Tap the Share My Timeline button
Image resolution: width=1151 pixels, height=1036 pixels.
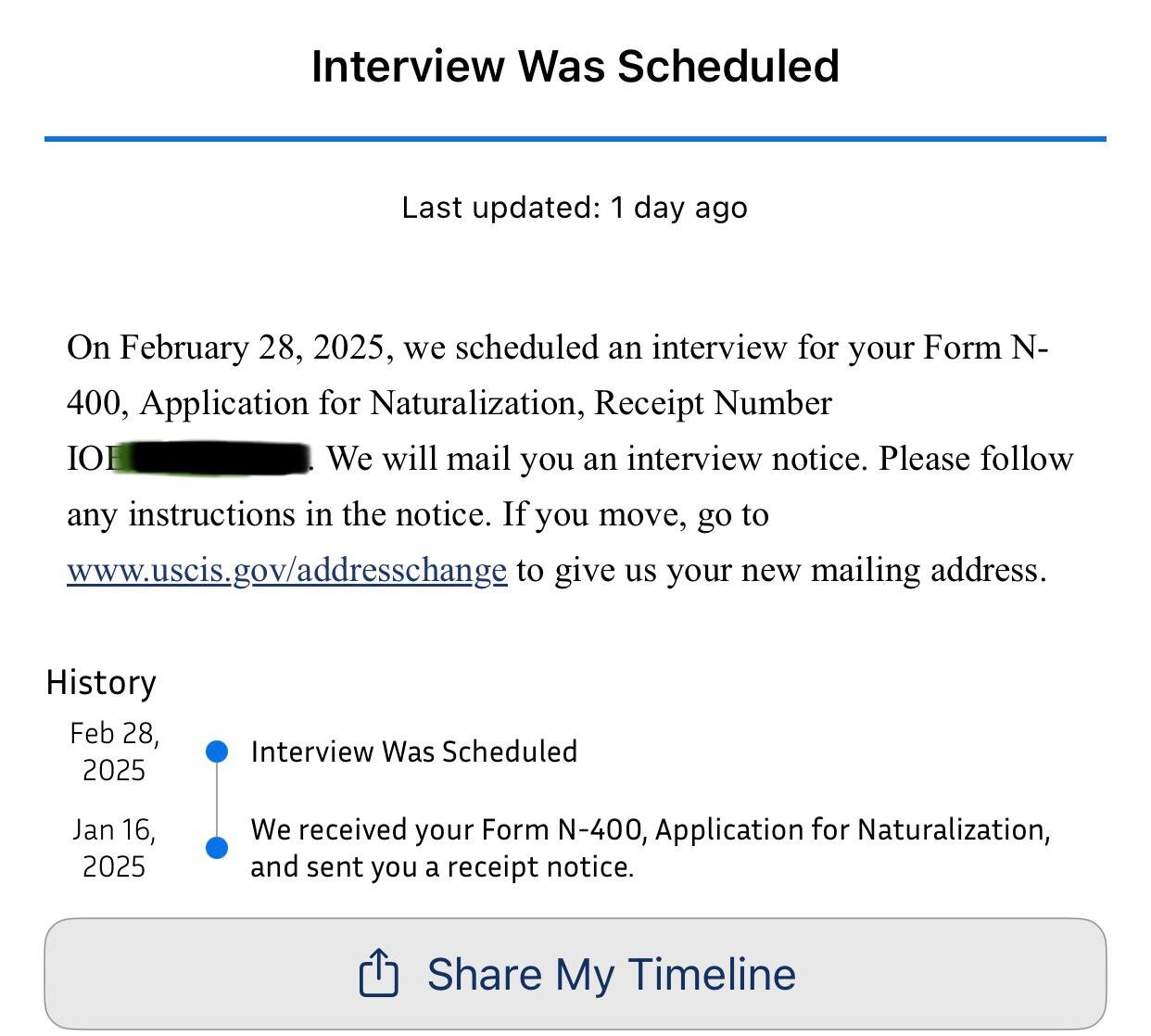click(575, 974)
